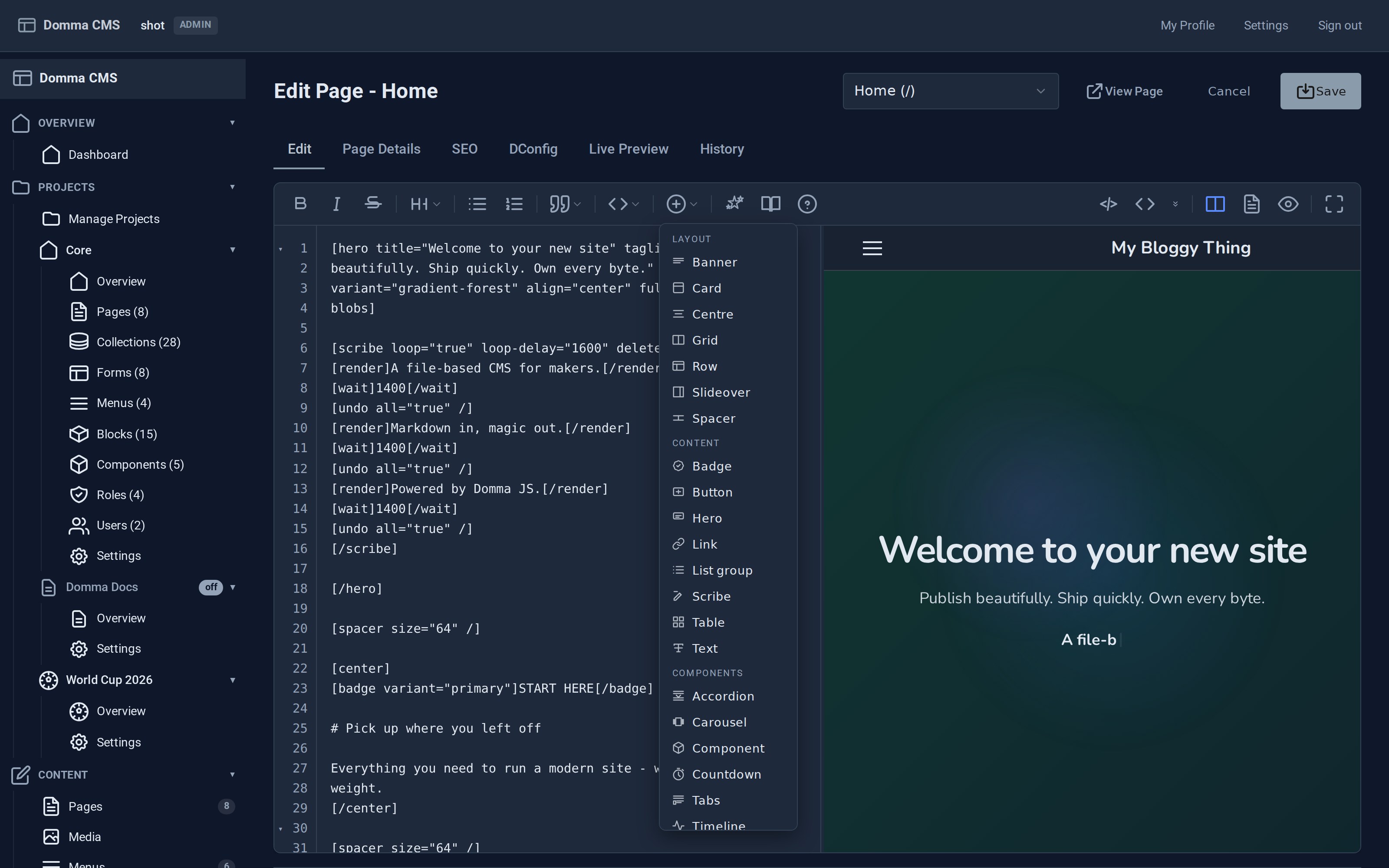This screenshot has height=868, width=1389.
Task: Insert Banner from Layout menu
Action: [728, 262]
